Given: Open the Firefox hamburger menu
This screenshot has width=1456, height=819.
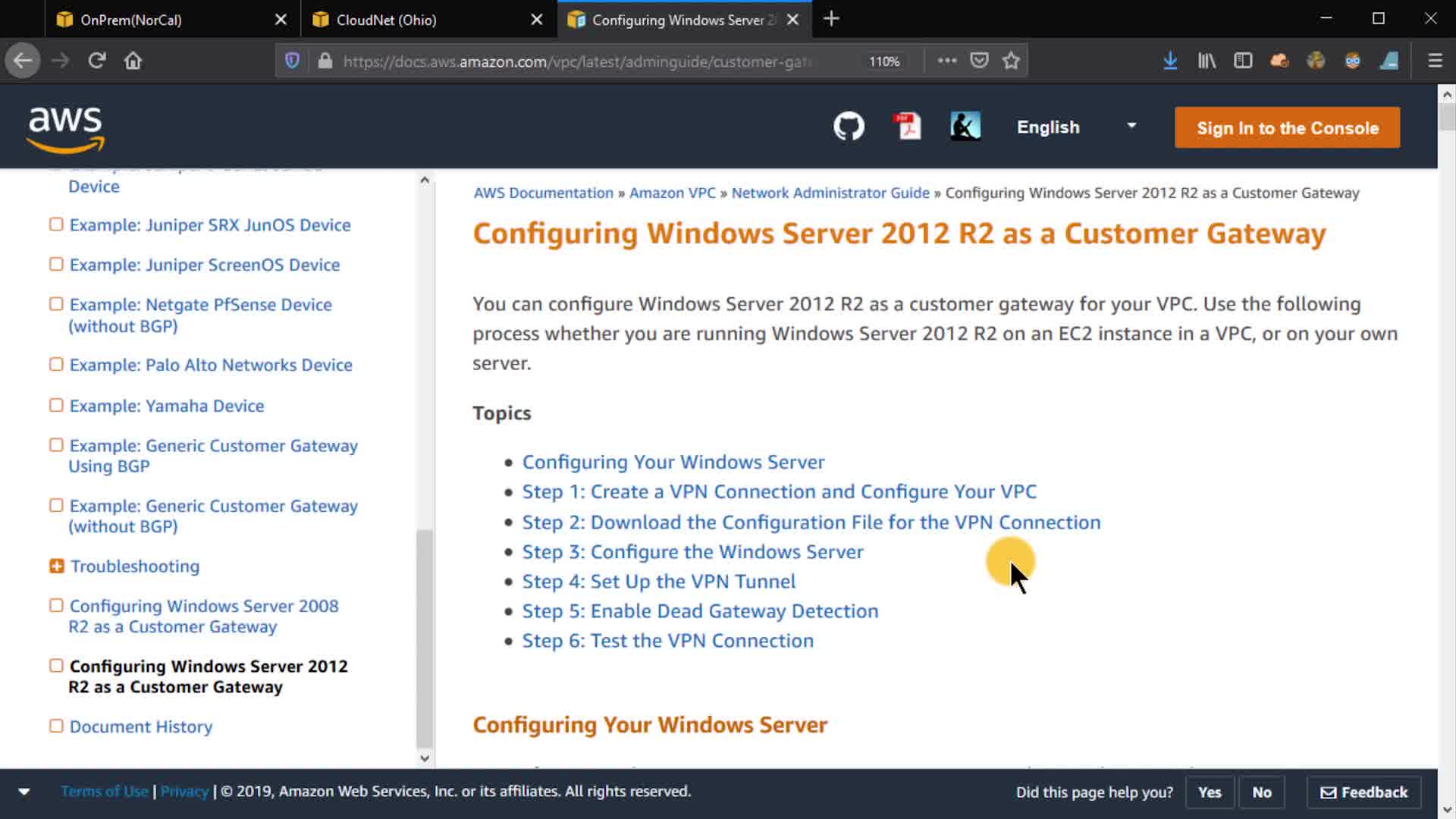Looking at the screenshot, I should click(x=1435, y=61).
